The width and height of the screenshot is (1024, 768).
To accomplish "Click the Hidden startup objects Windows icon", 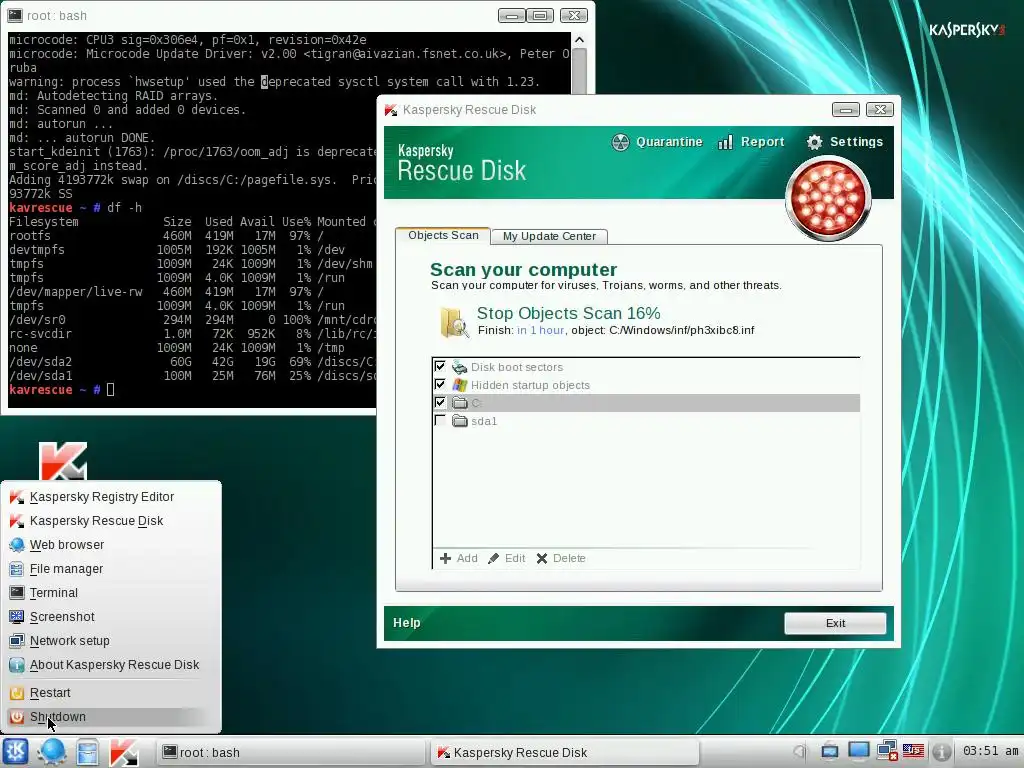I will [460, 385].
